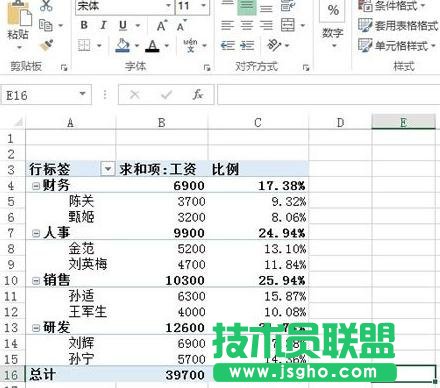Open the Name Box dropdown arrow
Screen dimensions: 440x388
tap(82, 94)
